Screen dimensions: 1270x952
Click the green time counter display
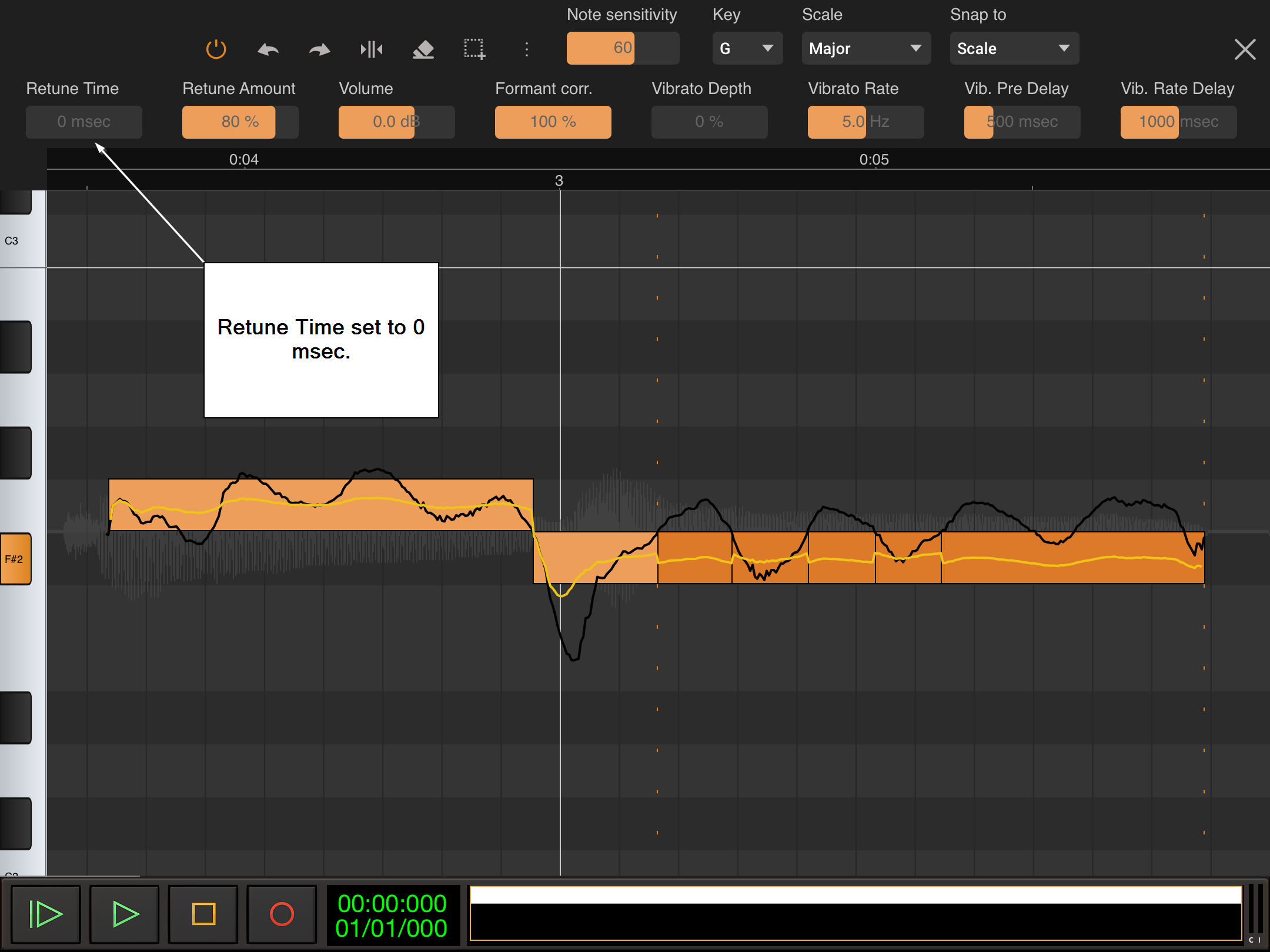click(x=392, y=915)
